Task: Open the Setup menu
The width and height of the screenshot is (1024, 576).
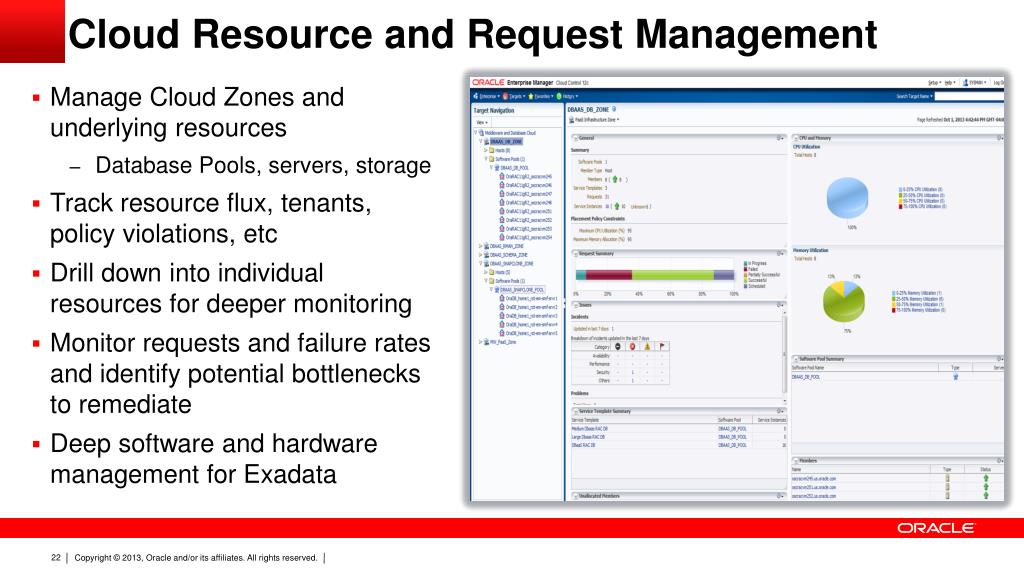Action: click(935, 83)
